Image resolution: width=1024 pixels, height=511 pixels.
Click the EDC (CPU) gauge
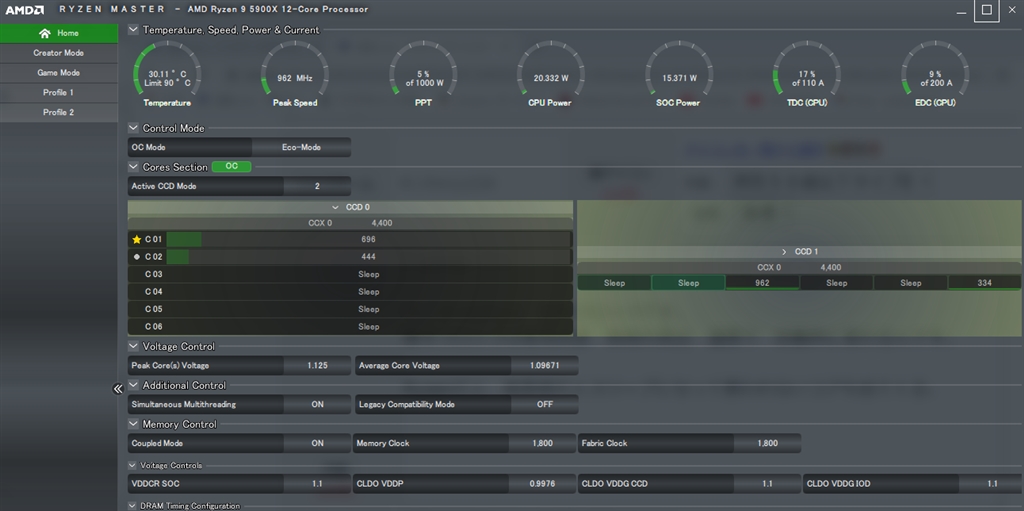point(935,73)
